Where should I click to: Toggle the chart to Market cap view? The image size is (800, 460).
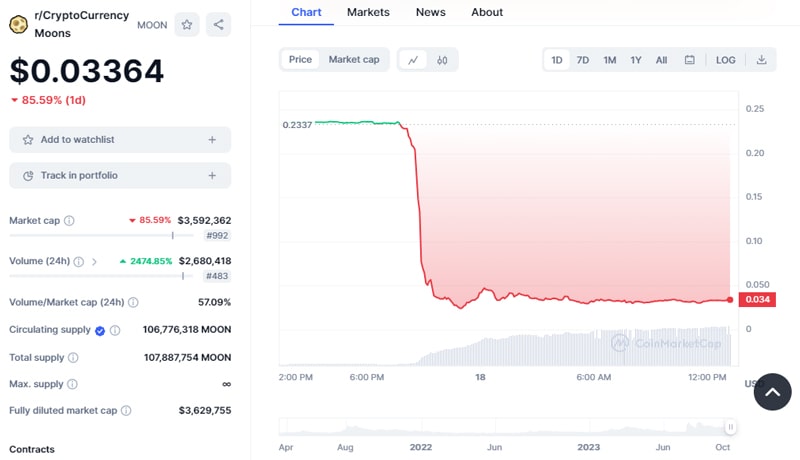[354, 60]
